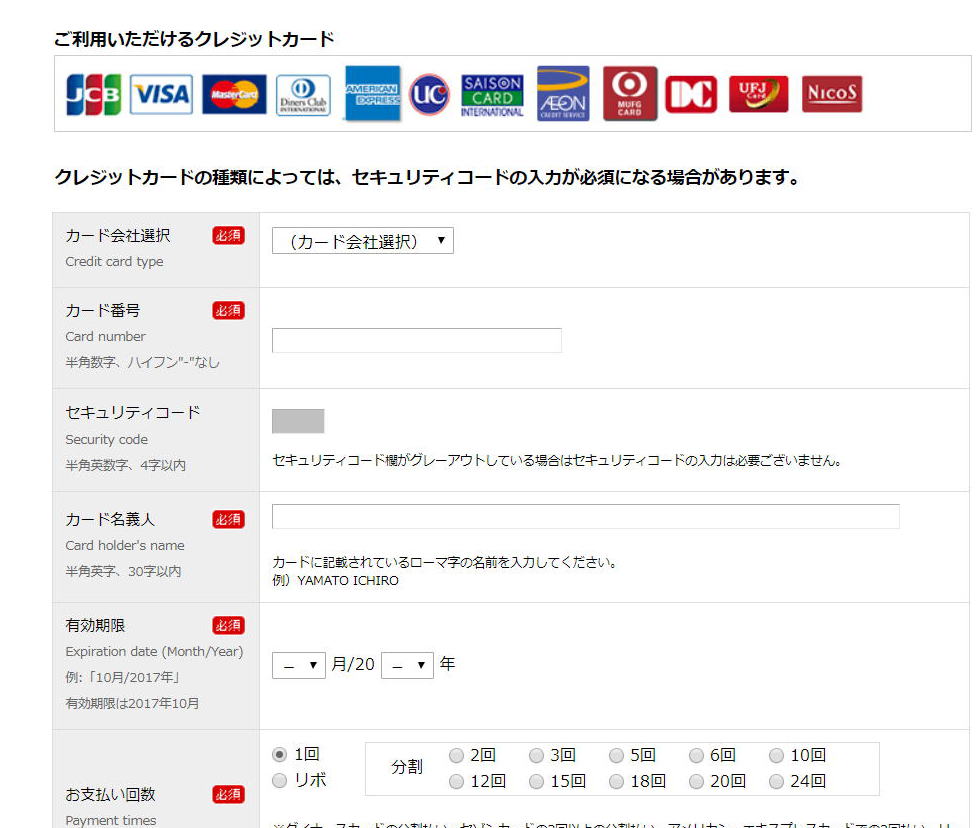Select the 6回 installment option
The width and height of the screenshot is (976, 828).
(x=696, y=755)
